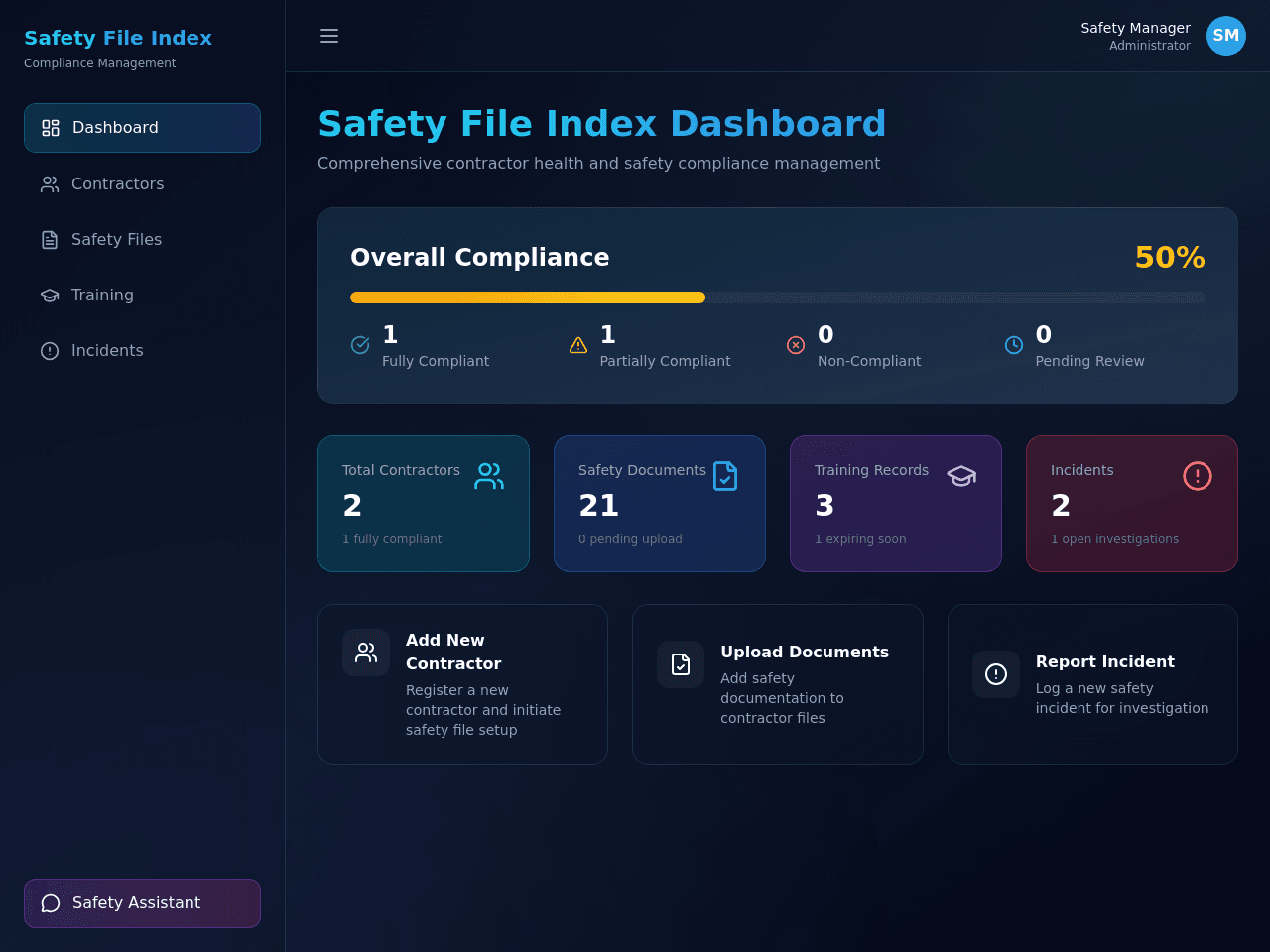Click the '1 fully compliant' text

[392, 539]
